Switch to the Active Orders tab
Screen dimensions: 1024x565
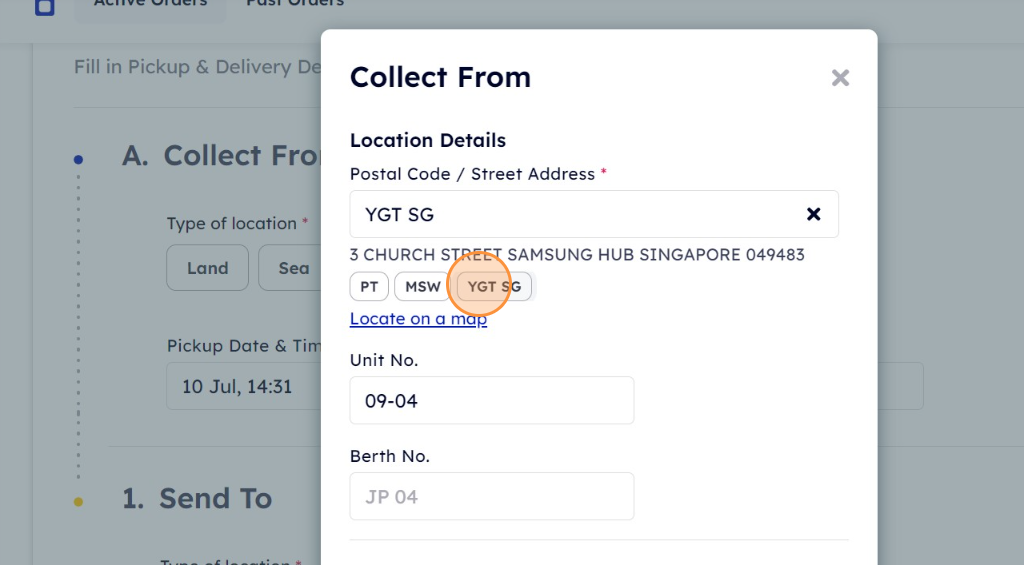[150, 3]
